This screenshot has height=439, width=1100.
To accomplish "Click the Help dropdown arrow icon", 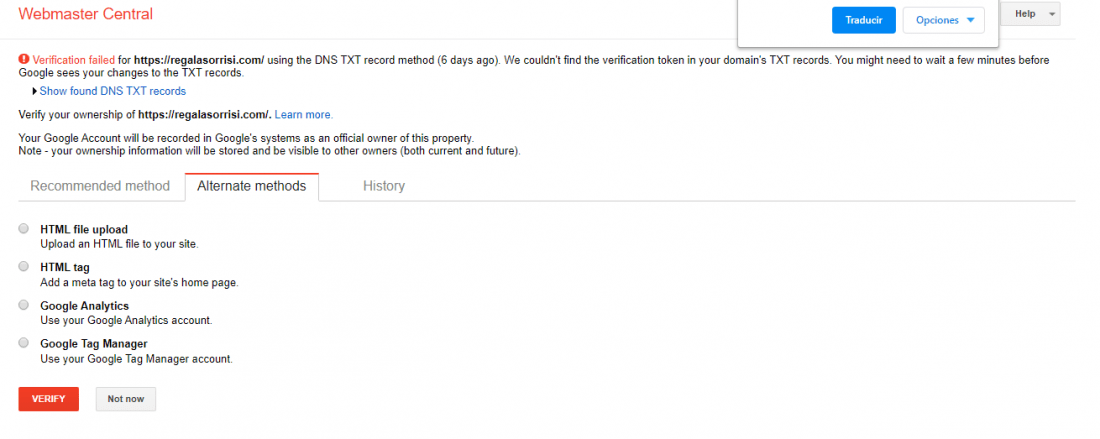I will (x=1051, y=15).
